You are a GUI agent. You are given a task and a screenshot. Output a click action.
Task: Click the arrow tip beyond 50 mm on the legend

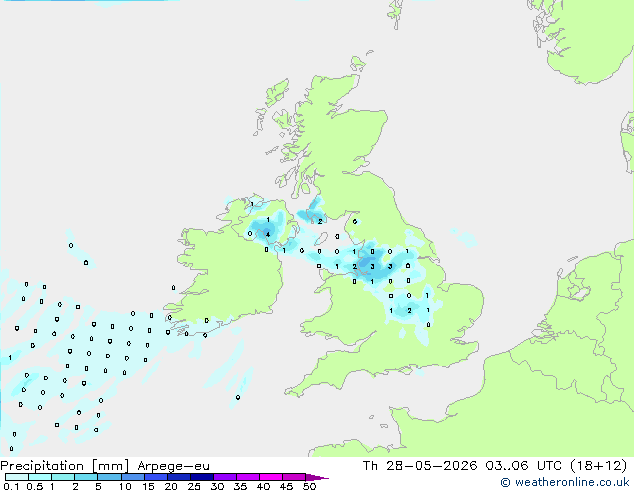pos(318,477)
